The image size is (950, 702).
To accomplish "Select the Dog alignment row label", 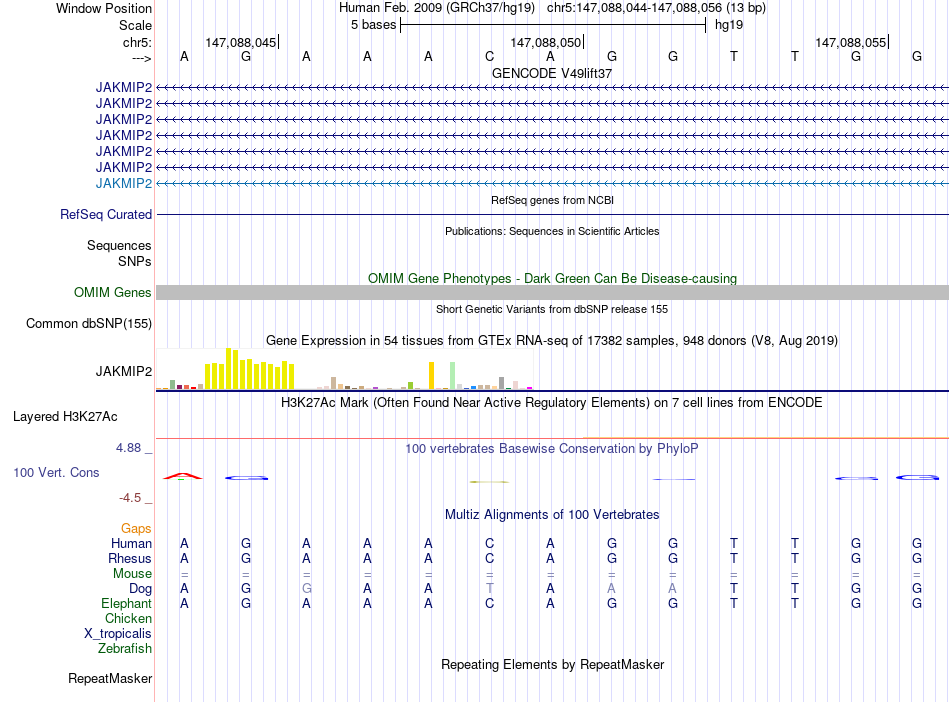I will point(140,589).
